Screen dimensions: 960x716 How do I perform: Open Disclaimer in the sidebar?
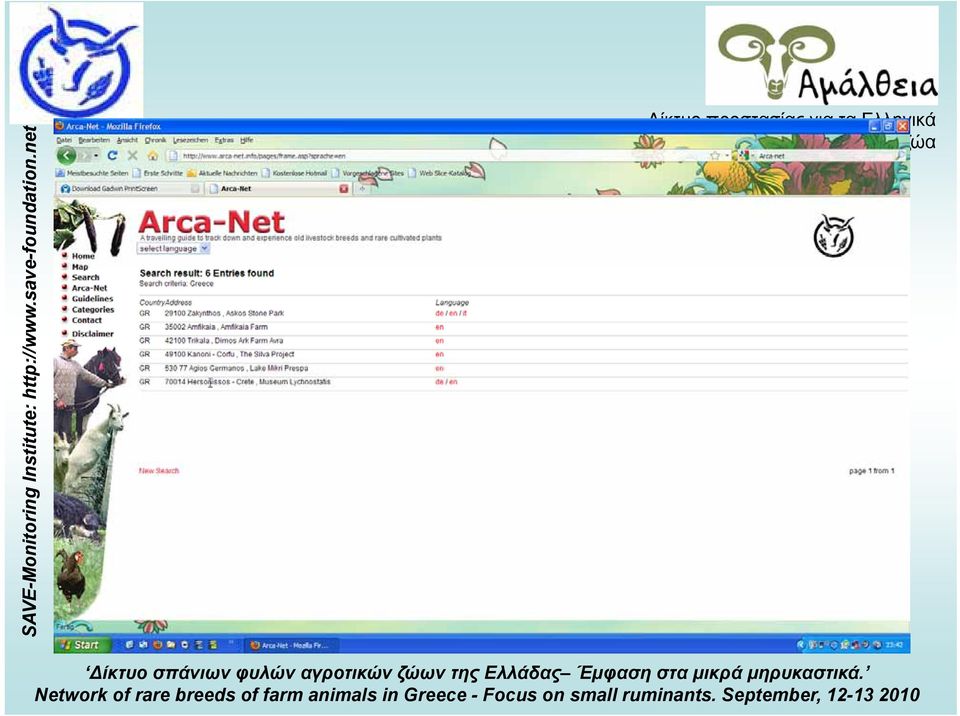(x=92, y=334)
